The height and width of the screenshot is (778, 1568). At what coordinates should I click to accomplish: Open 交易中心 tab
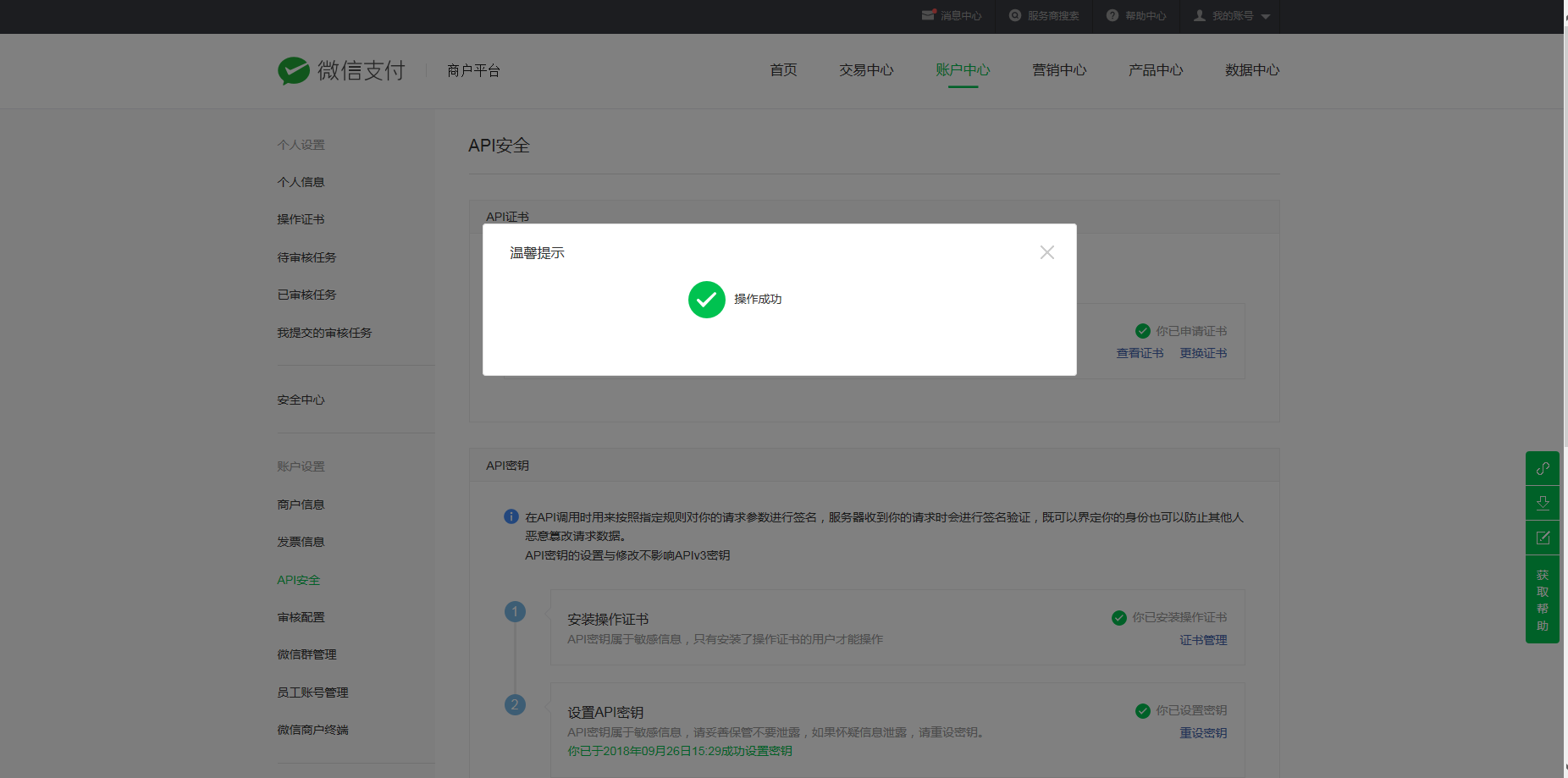(x=866, y=70)
